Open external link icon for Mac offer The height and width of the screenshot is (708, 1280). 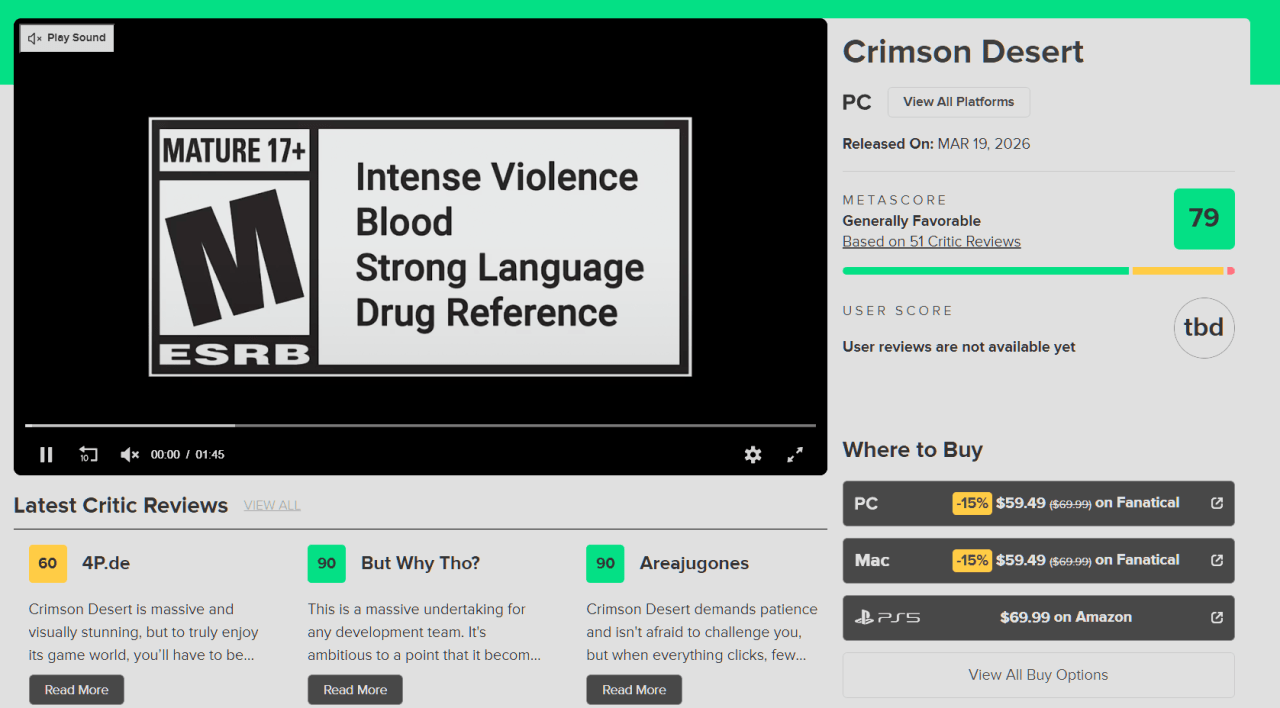pyautogui.click(x=1217, y=561)
